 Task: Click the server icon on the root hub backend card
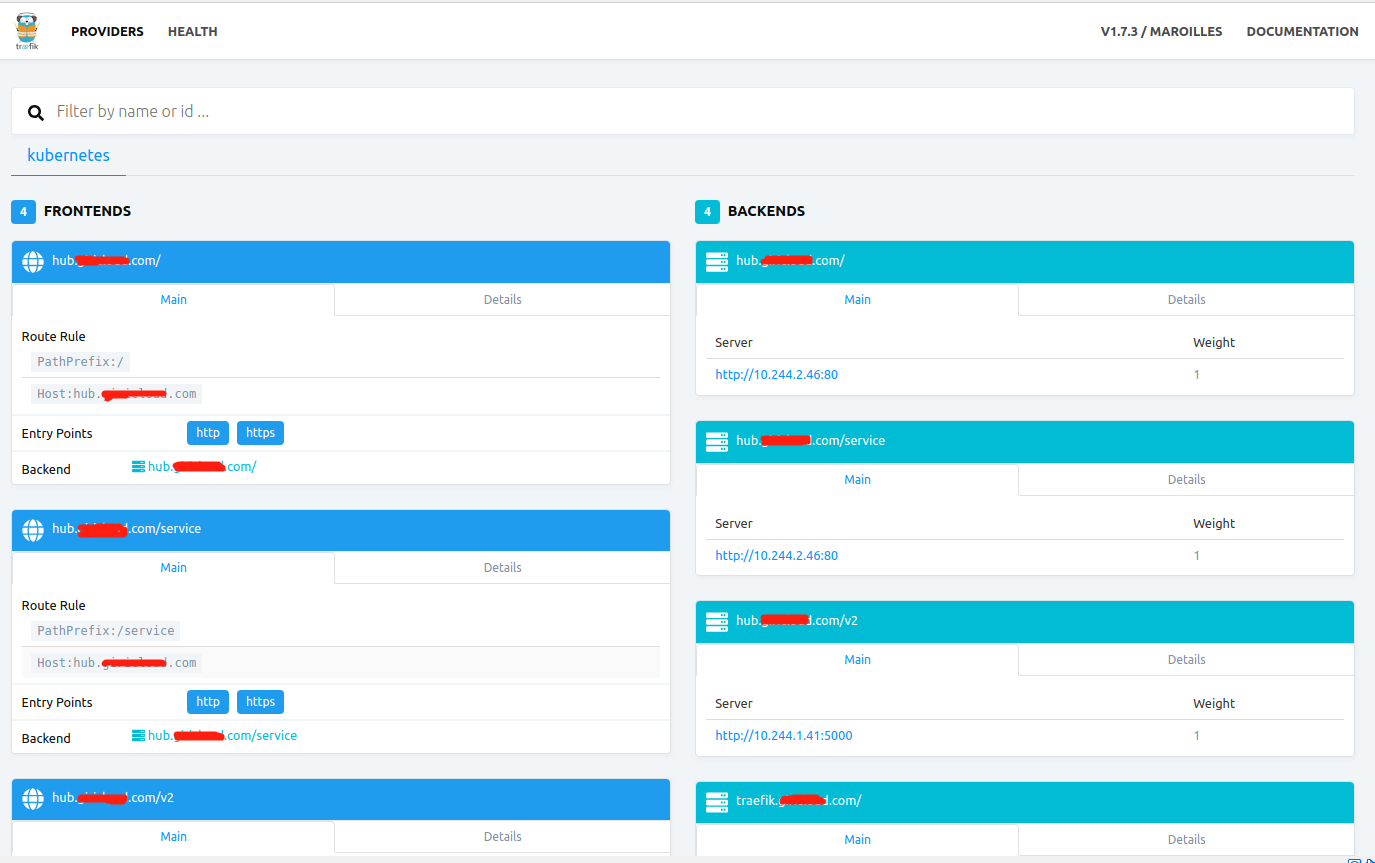pyautogui.click(x=717, y=262)
